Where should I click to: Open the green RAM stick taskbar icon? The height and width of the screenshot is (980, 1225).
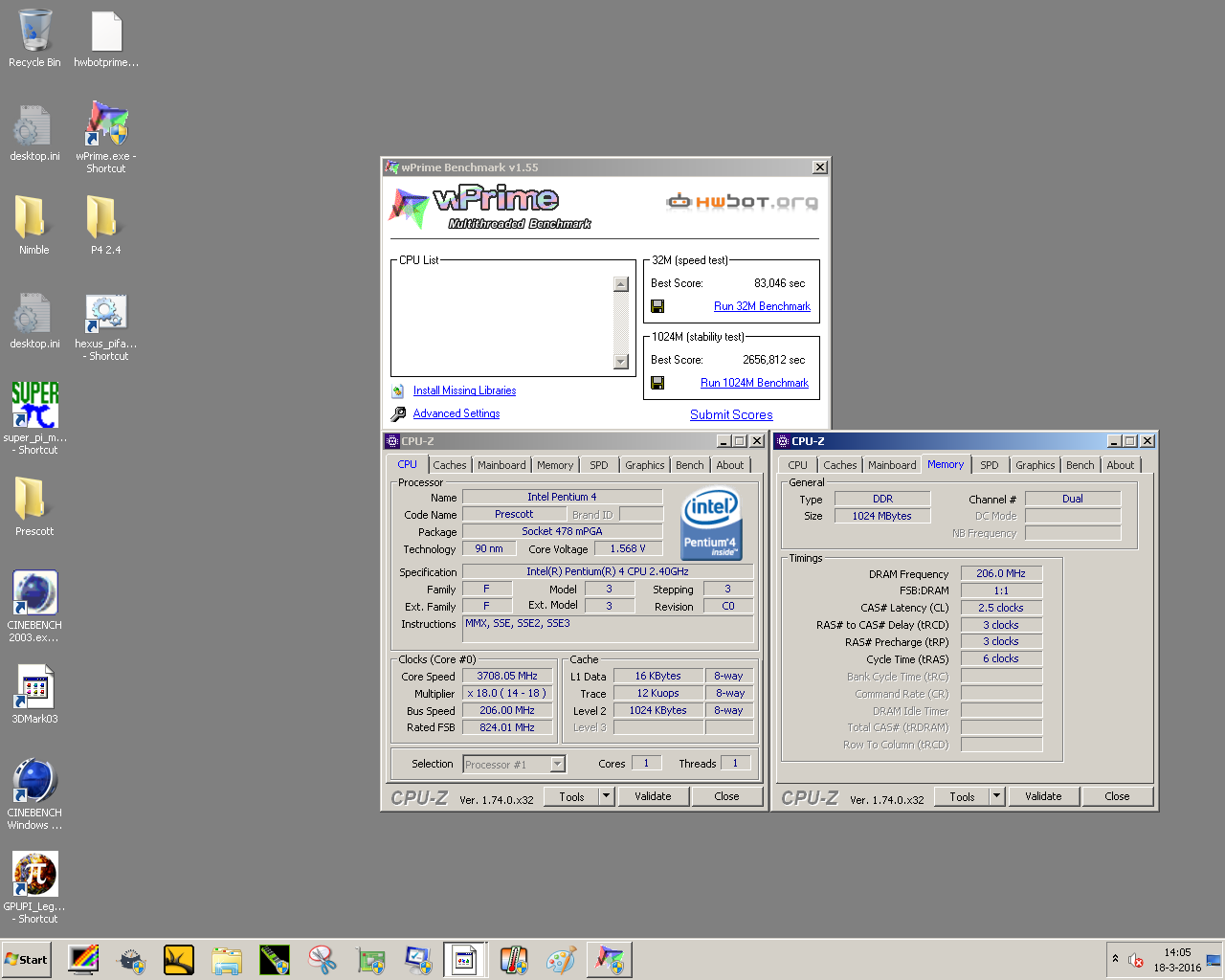click(x=275, y=959)
